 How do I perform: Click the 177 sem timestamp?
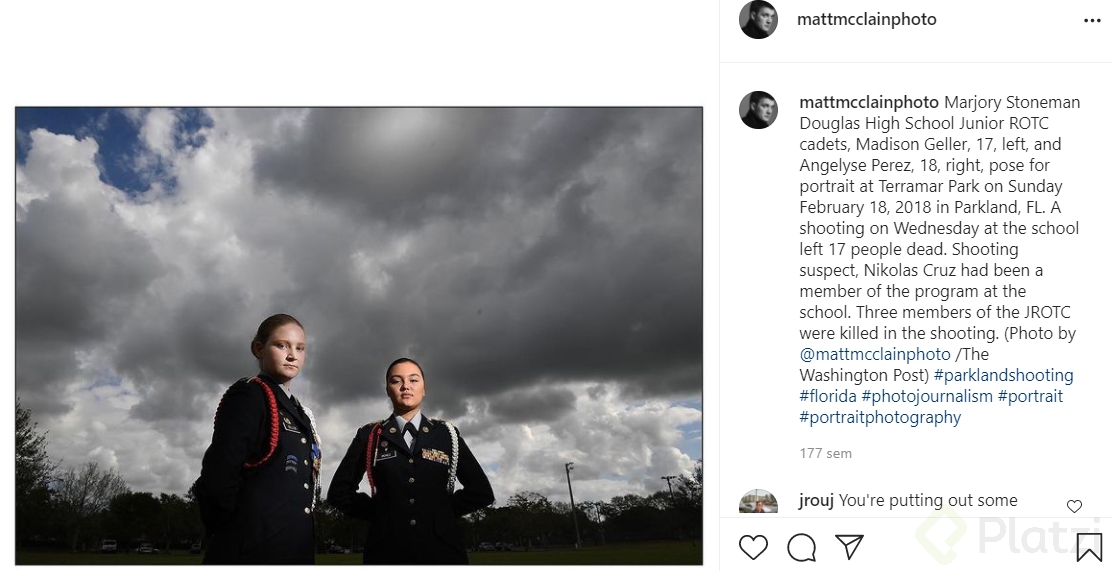tap(825, 453)
